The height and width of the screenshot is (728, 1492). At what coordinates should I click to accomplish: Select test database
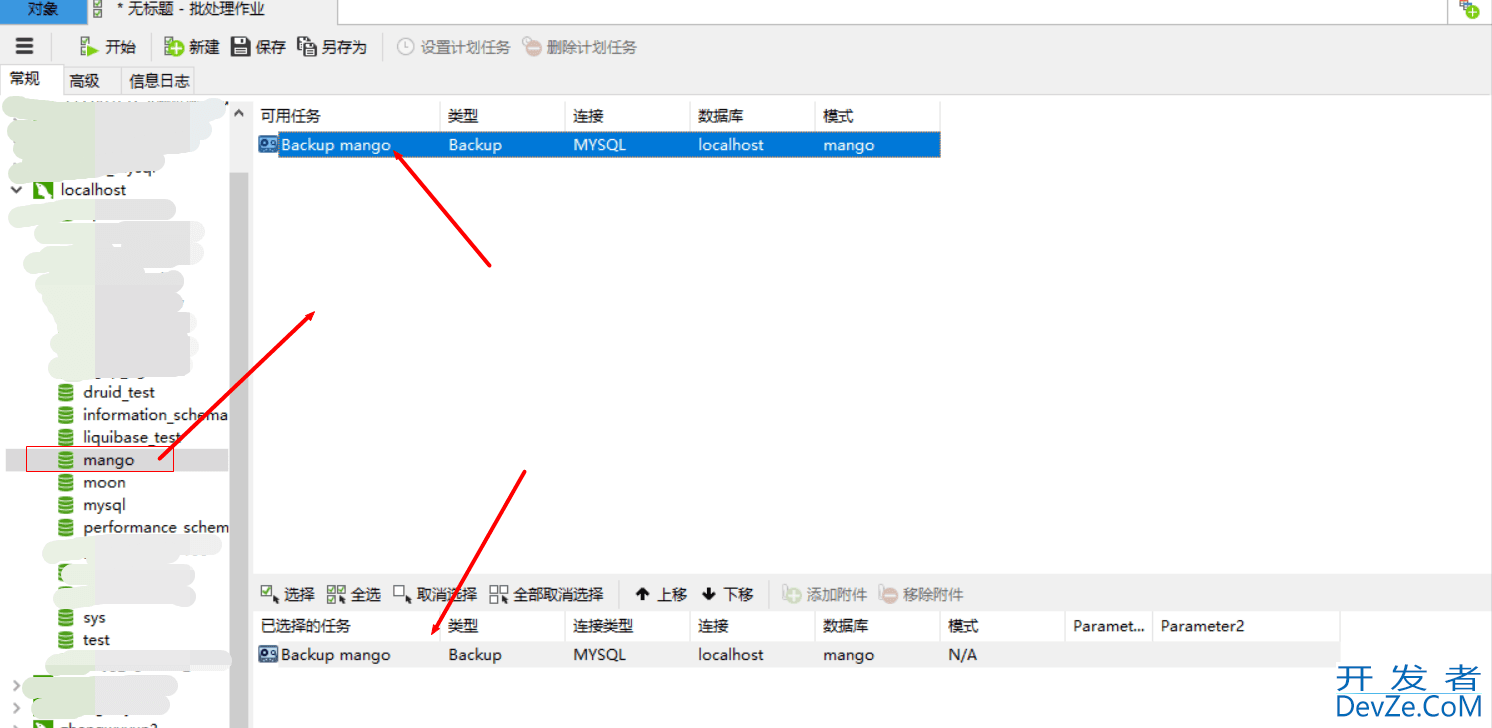coord(96,640)
